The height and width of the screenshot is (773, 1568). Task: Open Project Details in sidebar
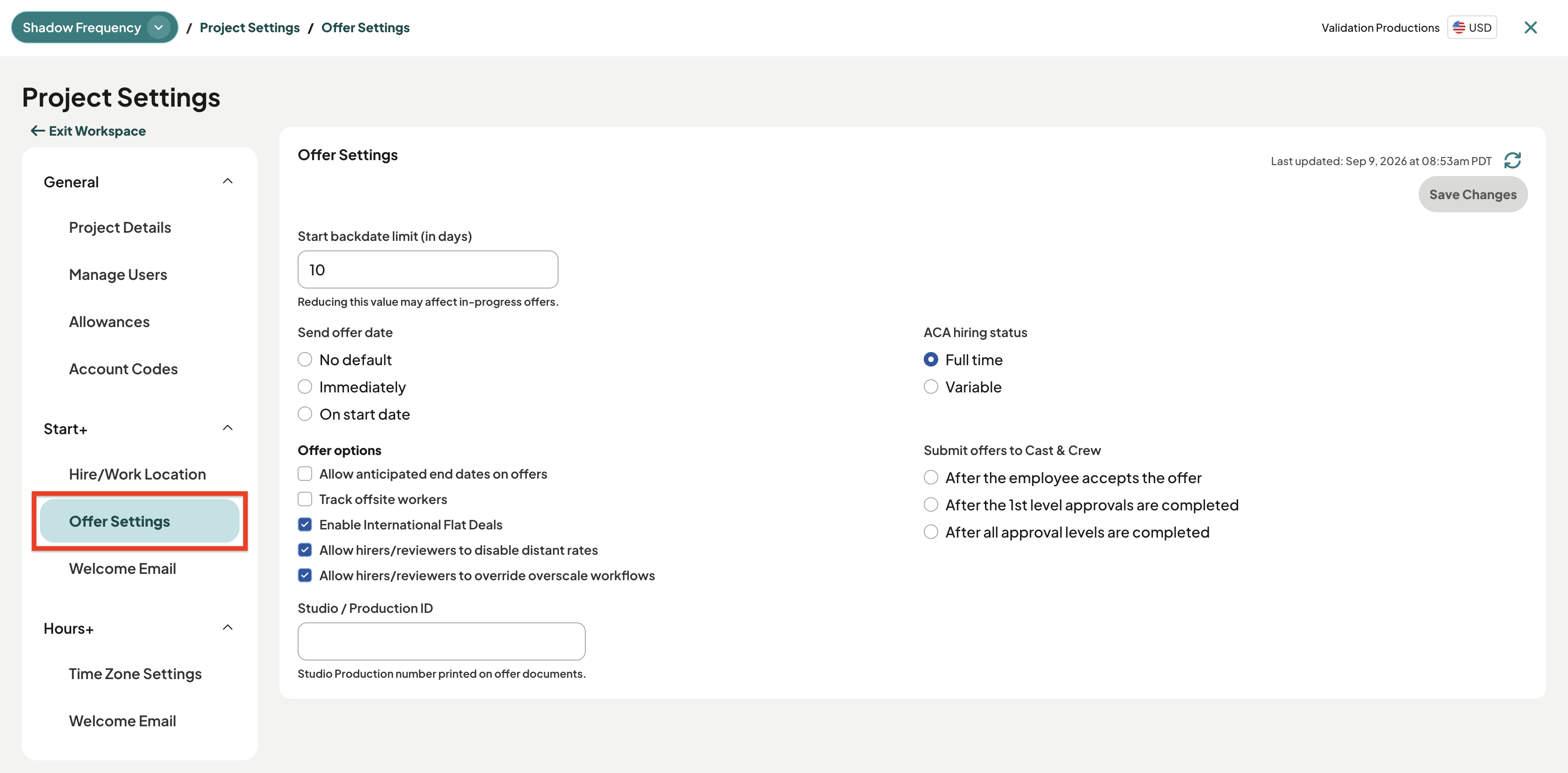point(120,228)
